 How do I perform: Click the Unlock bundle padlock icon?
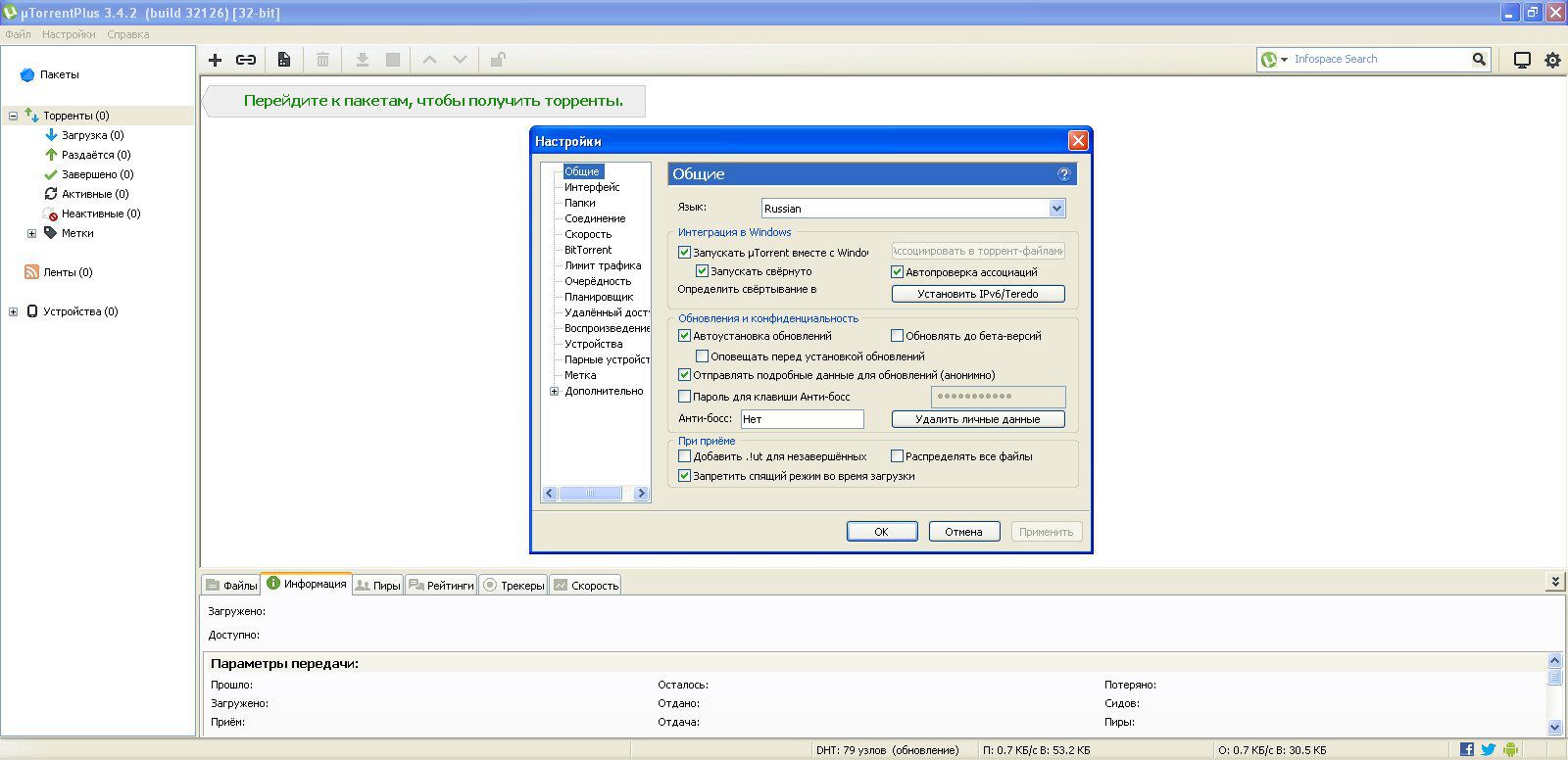[498, 60]
